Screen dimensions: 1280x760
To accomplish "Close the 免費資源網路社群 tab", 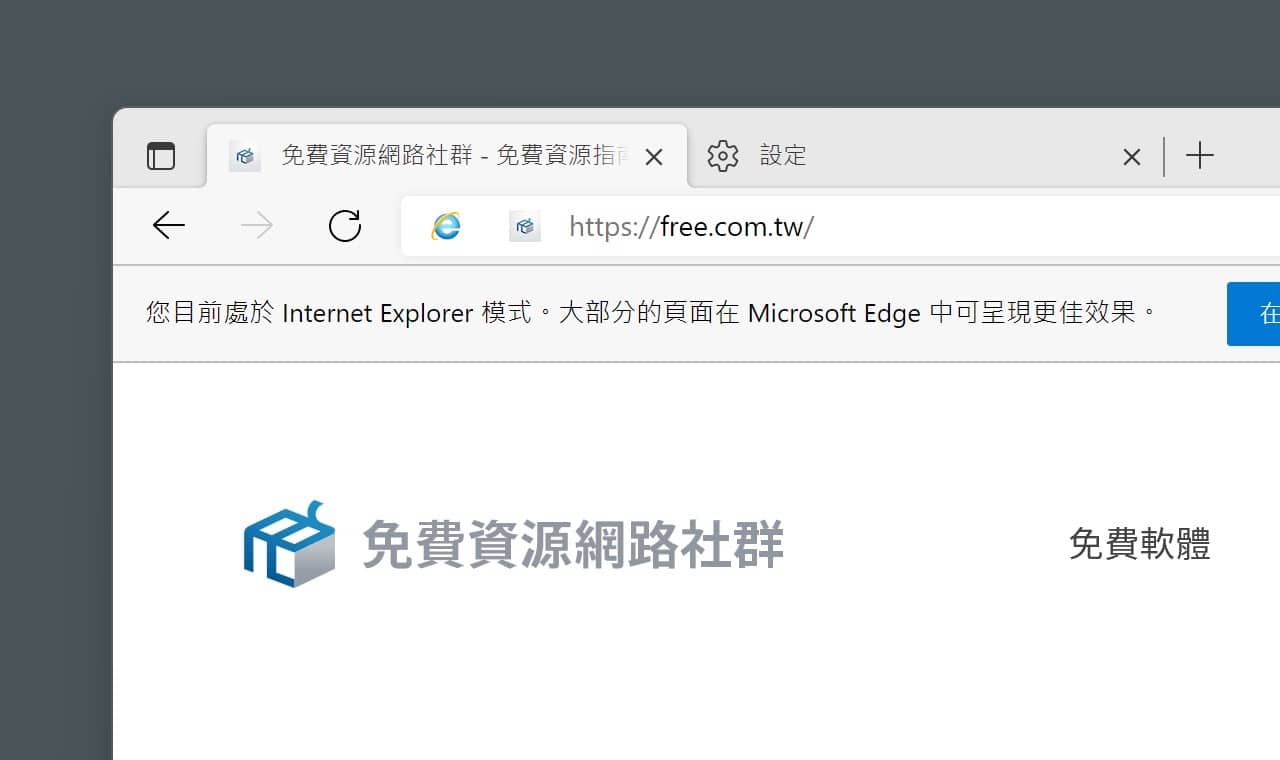I will click(x=654, y=157).
